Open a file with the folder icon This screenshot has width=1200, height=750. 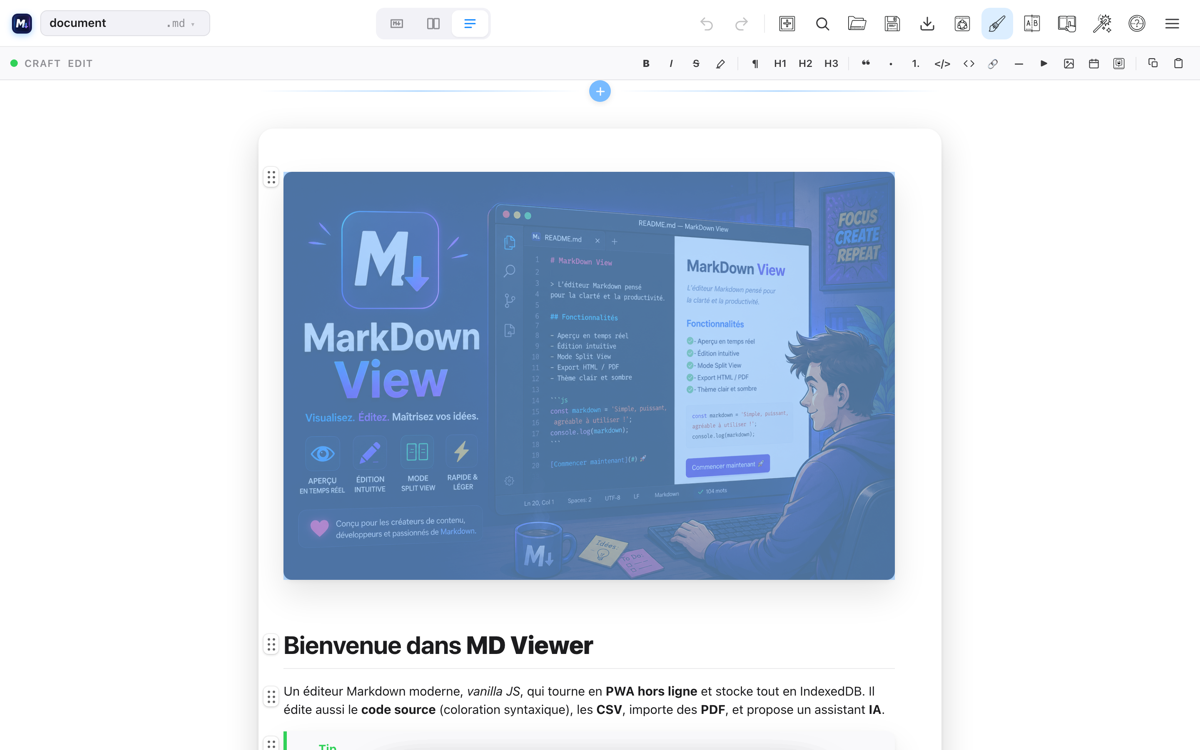pos(857,23)
